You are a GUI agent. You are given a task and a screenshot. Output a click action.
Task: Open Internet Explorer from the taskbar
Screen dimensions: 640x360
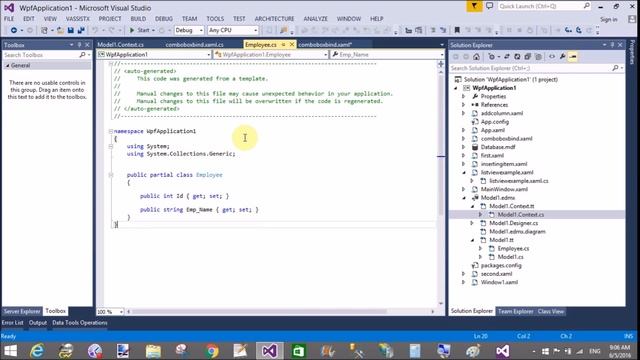[x=37, y=351]
